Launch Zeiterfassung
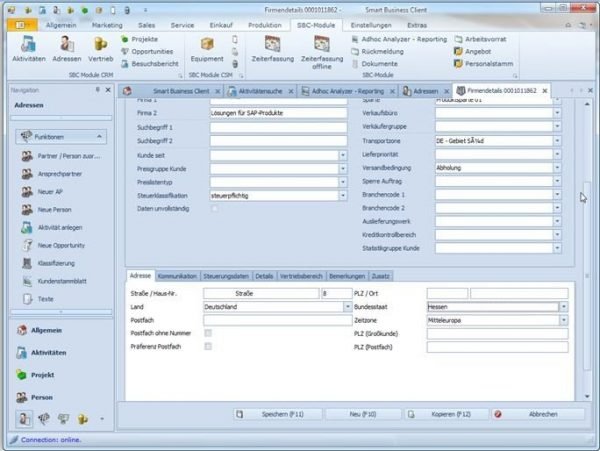Screen dimensions: 600x451 (272, 49)
